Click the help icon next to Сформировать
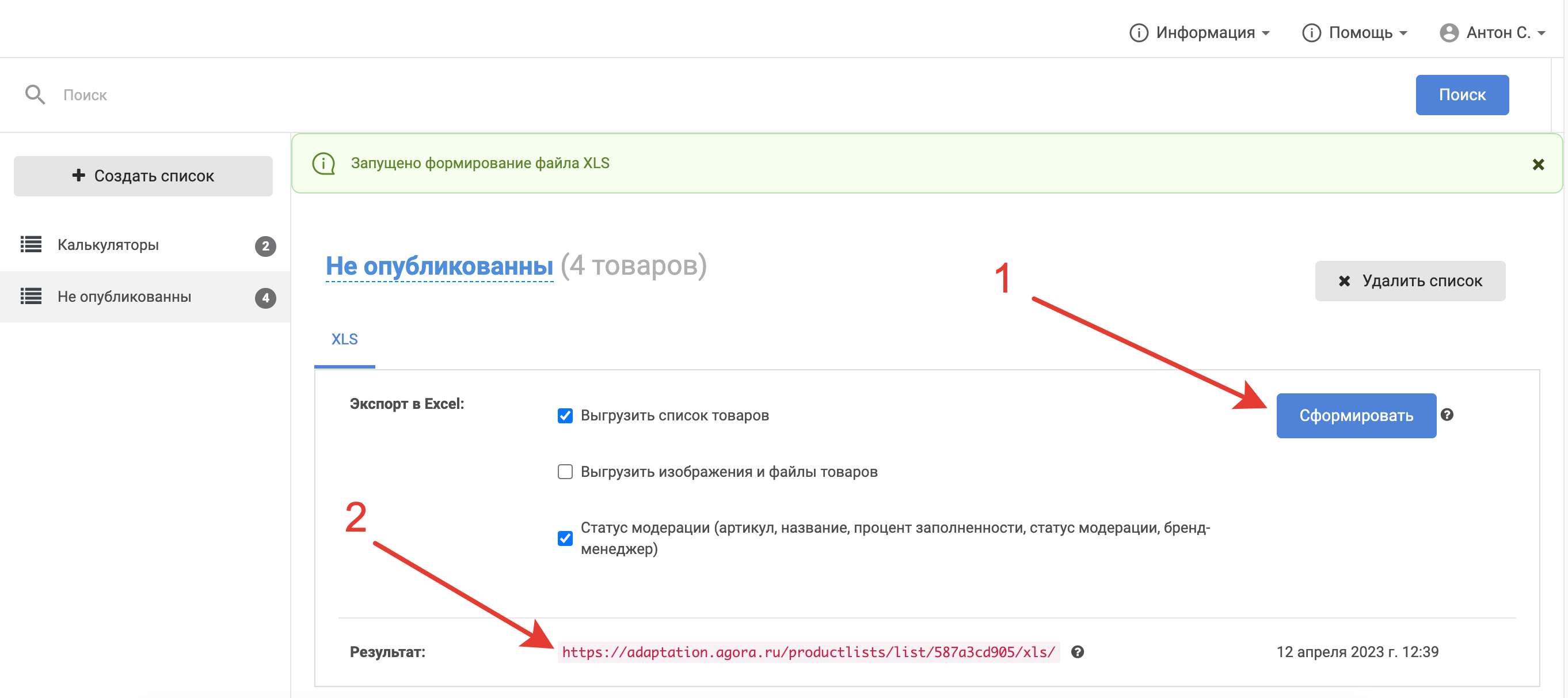1568x698 pixels. pos(1447,415)
